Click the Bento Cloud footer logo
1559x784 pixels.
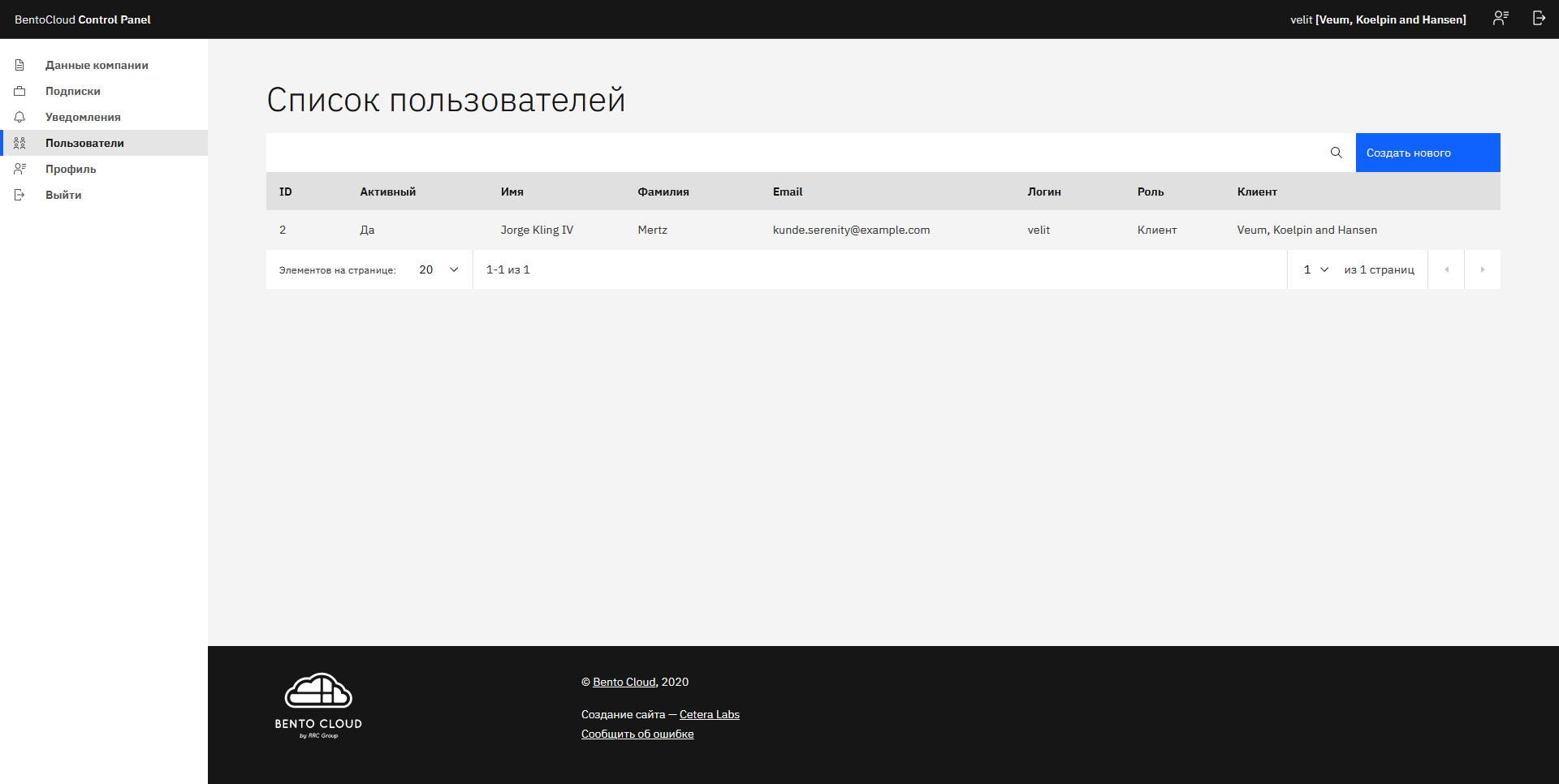(318, 705)
